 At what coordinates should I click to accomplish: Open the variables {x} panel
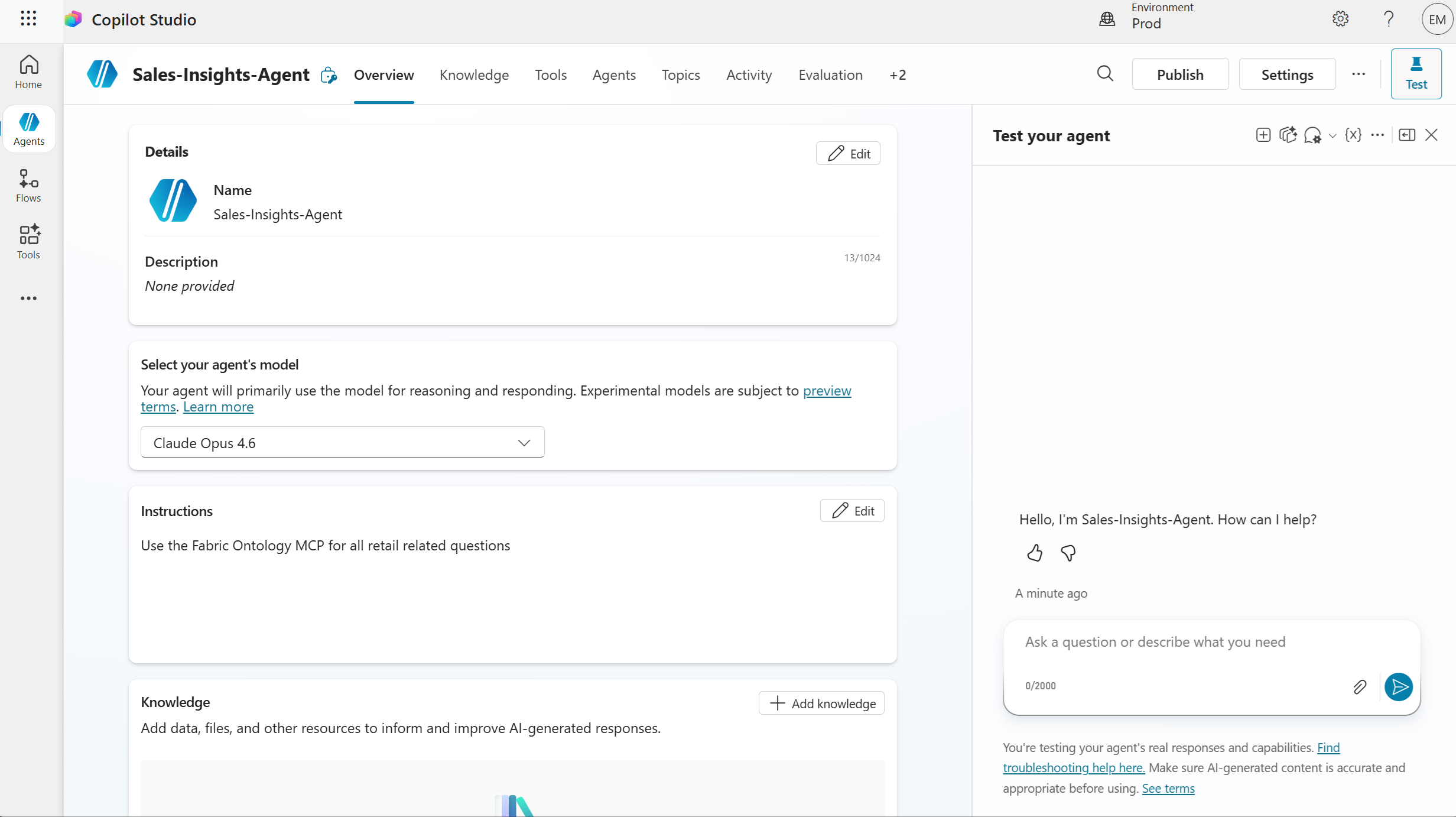click(1353, 135)
